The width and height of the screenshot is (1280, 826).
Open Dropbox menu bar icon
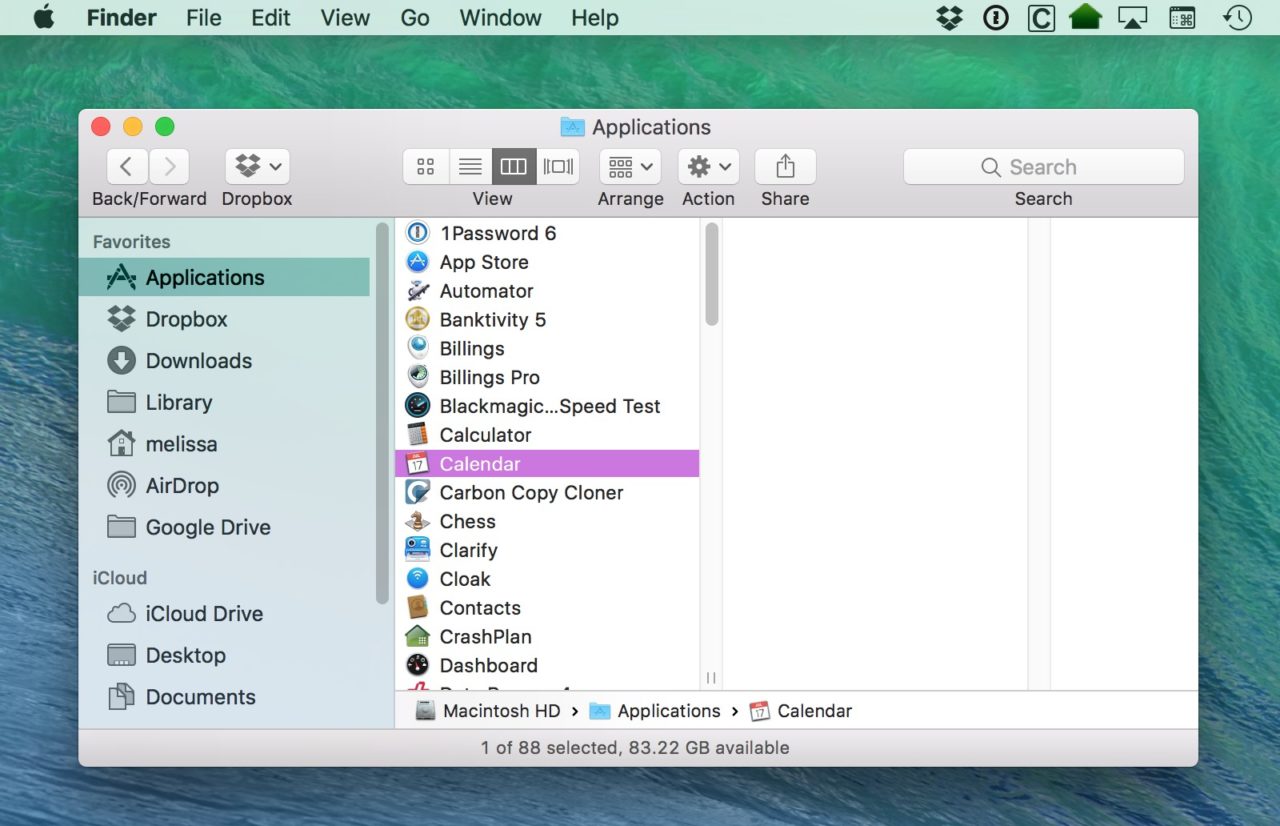click(949, 18)
